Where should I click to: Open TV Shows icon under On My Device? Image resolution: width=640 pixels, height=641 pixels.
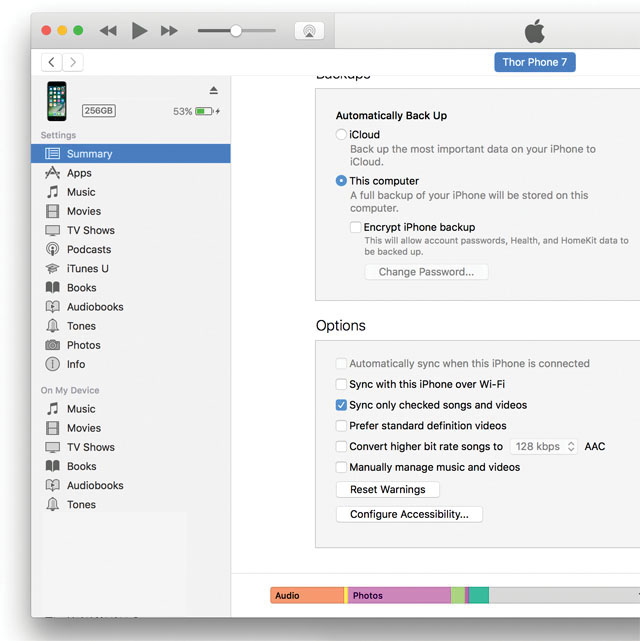pyautogui.click(x=52, y=447)
